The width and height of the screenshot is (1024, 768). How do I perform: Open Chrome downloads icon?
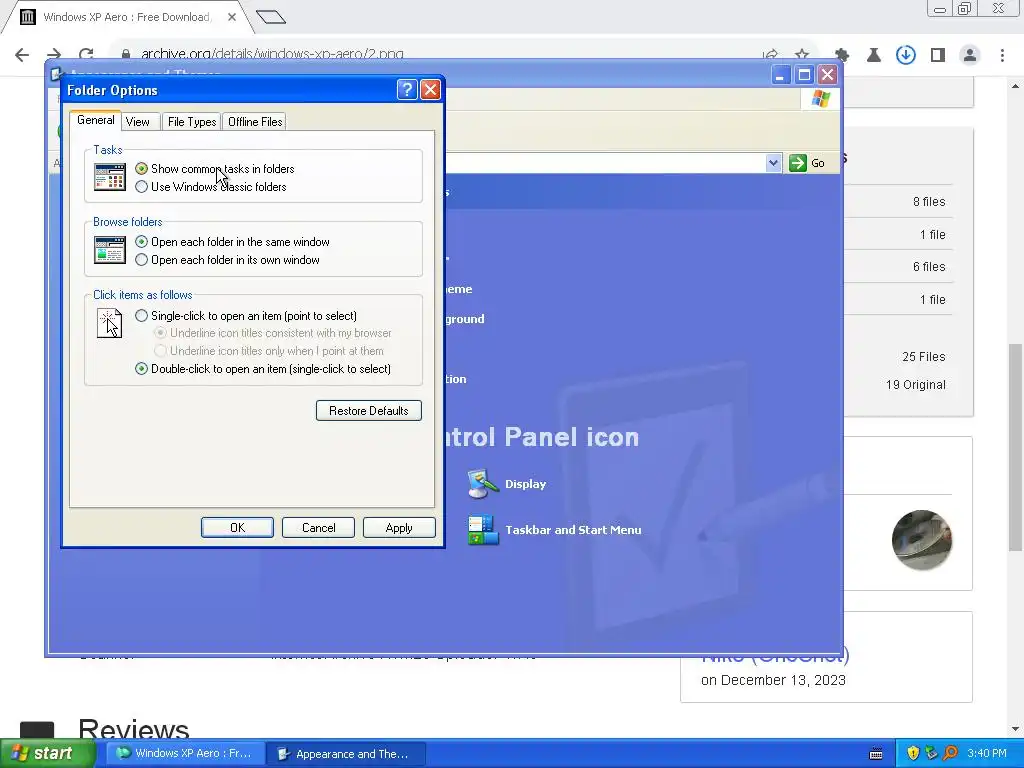906,56
